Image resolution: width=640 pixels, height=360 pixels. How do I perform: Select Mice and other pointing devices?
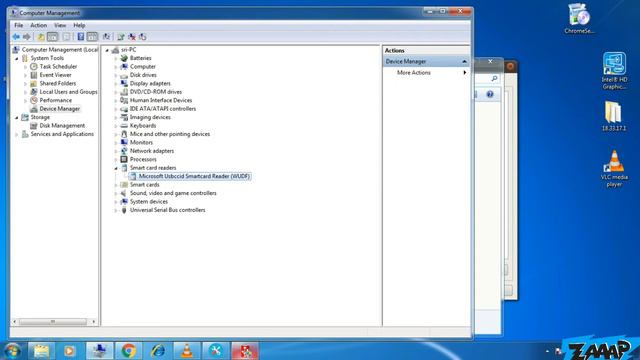pos(170,134)
